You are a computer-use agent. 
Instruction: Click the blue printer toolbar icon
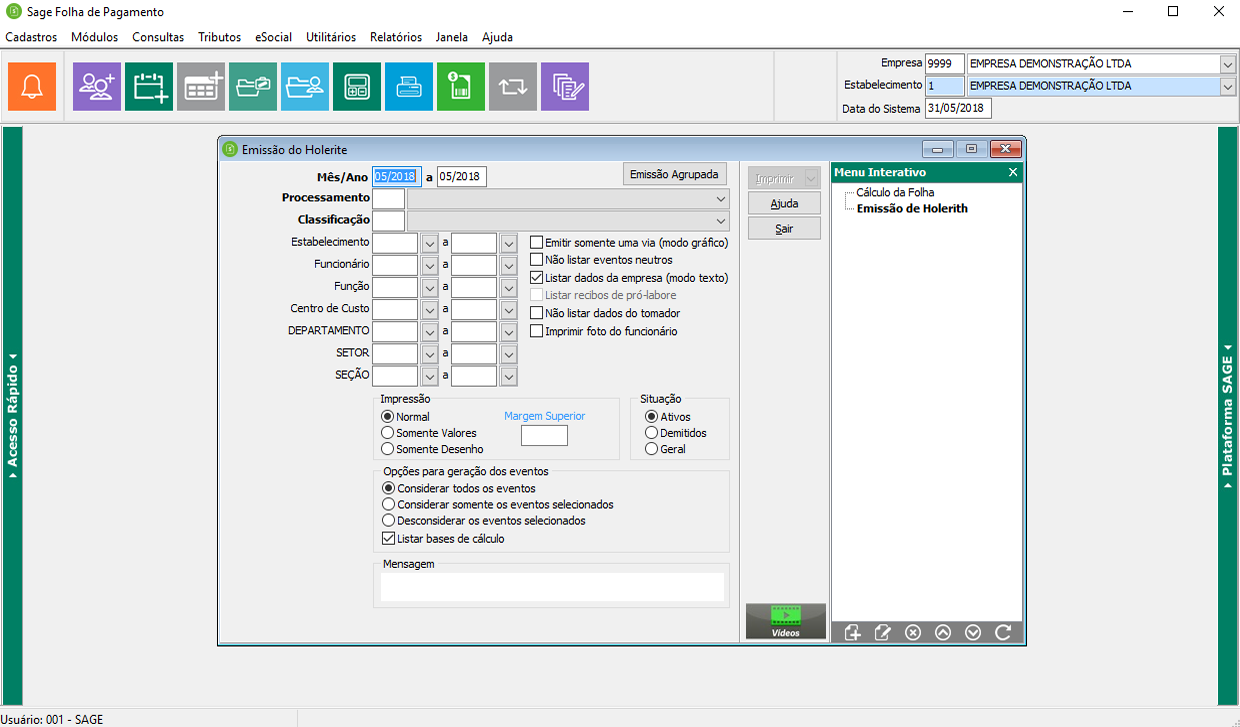point(409,87)
